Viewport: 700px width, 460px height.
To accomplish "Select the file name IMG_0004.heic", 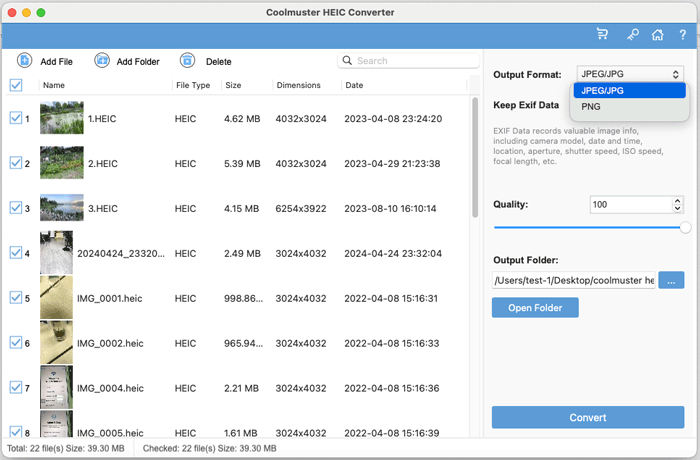I will pos(110,389).
